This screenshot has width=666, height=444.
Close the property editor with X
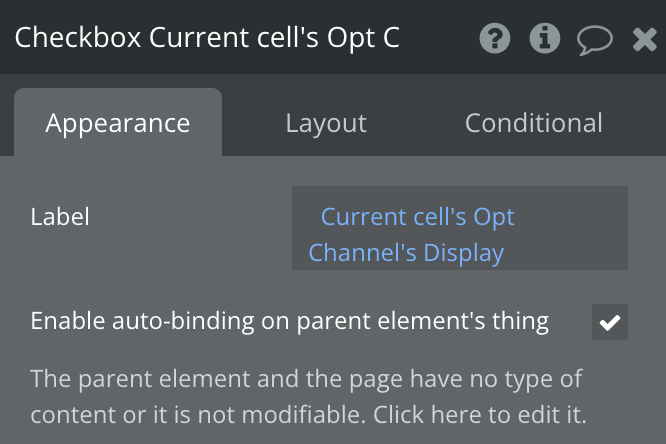pyautogui.click(x=644, y=40)
